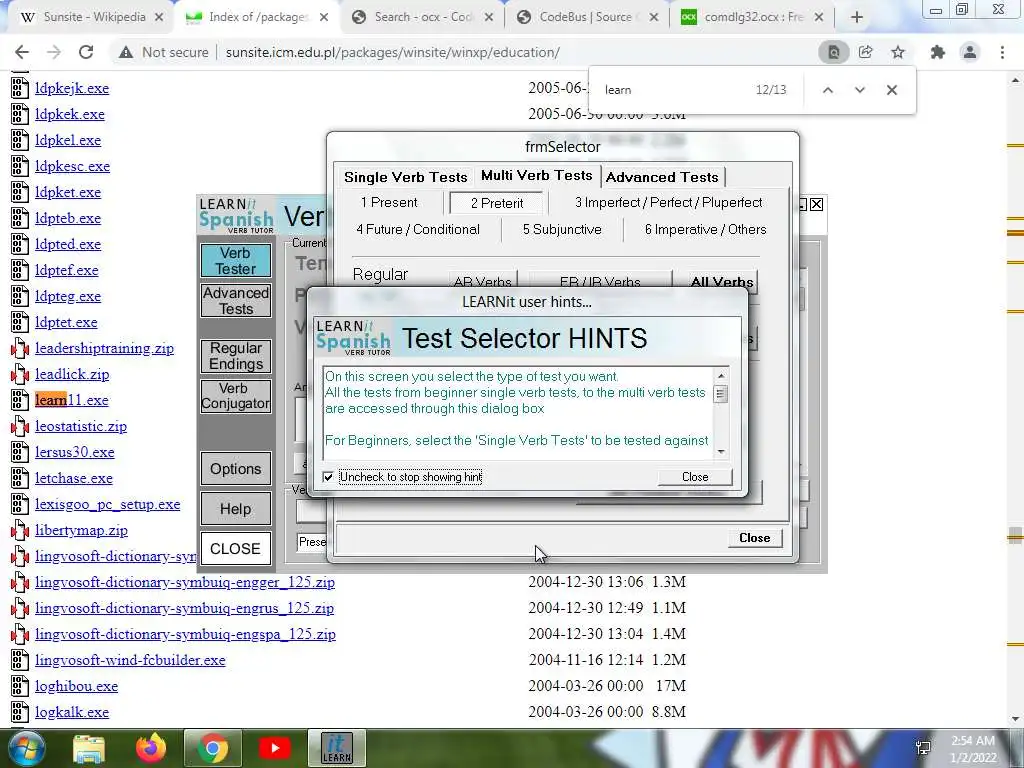The height and width of the screenshot is (768, 1024).
Task: Open lingvosoft-dictionary-symbuiq-engspa_125.zip link
Action: tap(185, 634)
